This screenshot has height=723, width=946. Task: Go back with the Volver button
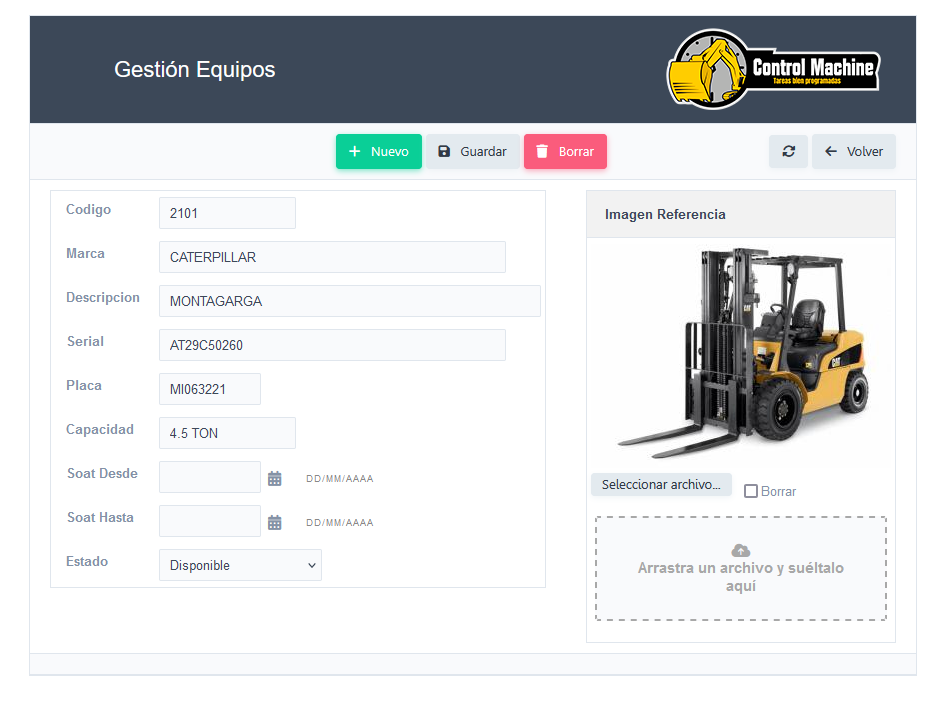click(x=854, y=152)
